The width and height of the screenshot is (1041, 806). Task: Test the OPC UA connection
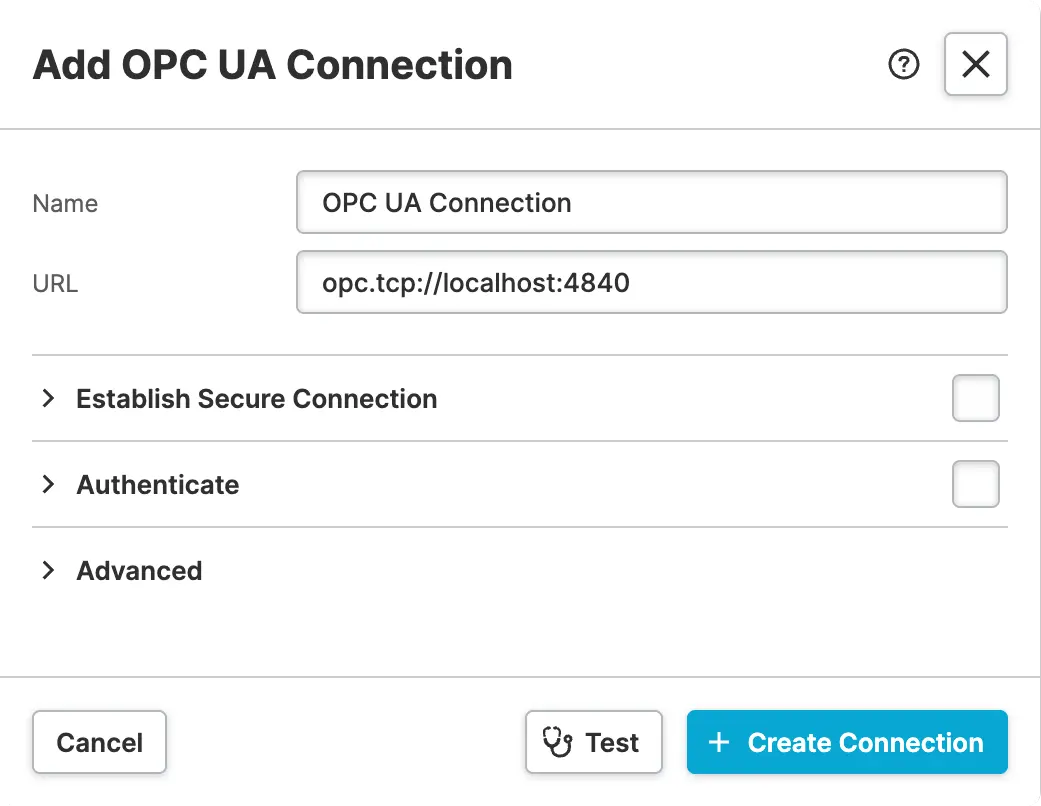594,742
